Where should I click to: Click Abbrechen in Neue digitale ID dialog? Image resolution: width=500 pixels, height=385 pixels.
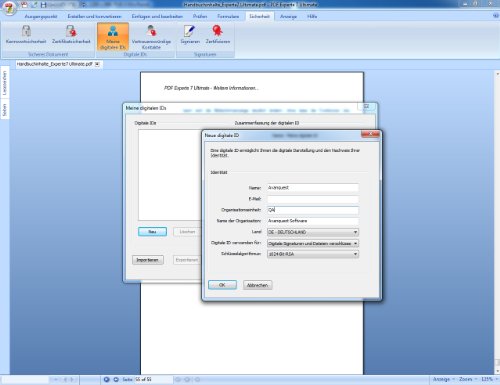tap(257, 285)
